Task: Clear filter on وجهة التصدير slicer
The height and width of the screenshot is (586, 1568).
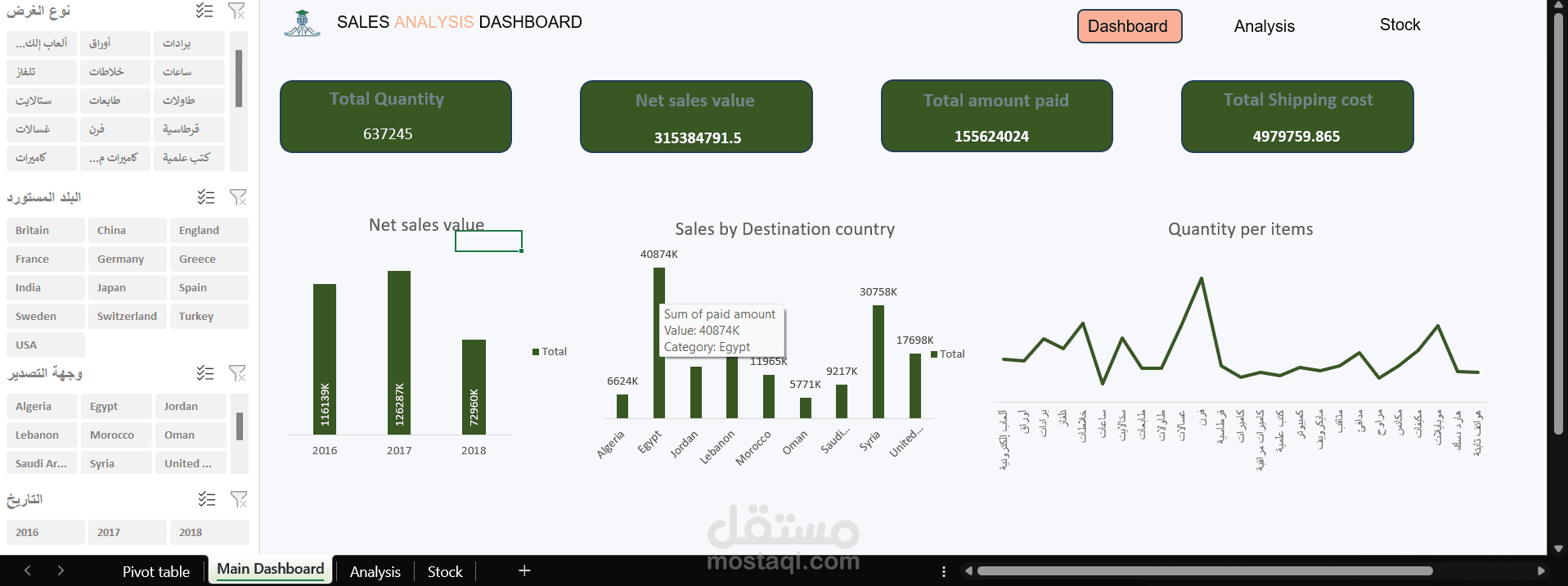Action: tap(237, 373)
